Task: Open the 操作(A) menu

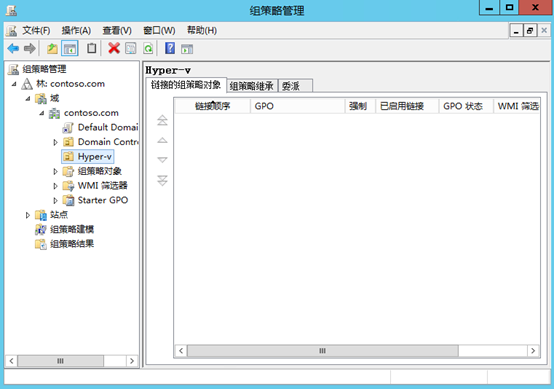Action: (76, 31)
